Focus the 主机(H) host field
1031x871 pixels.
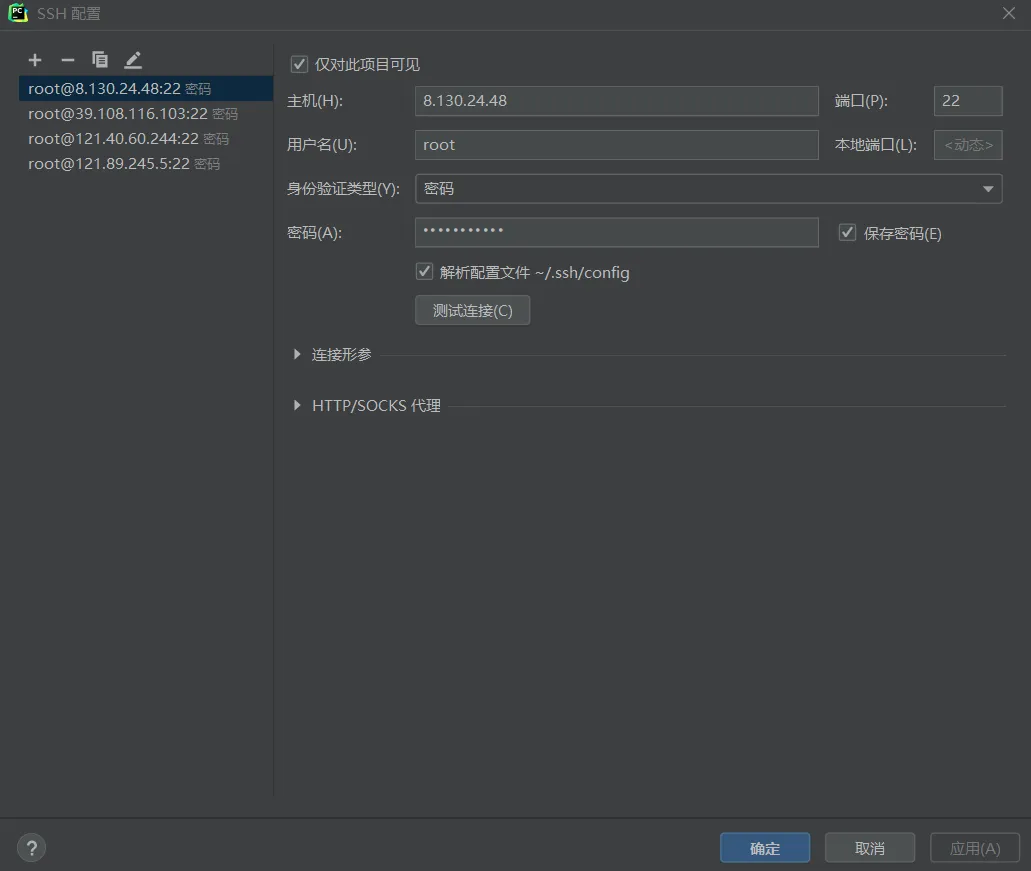coord(616,101)
